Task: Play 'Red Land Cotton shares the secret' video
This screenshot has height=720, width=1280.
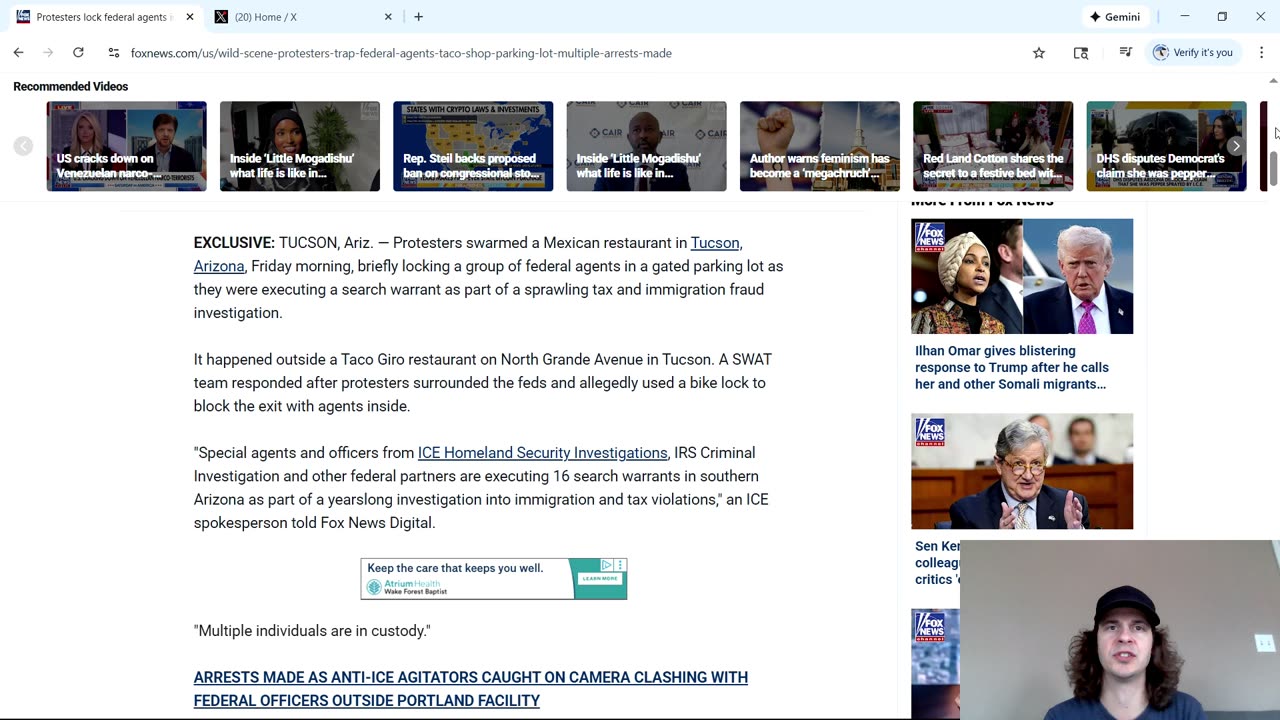Action: [x=993, y=146]
